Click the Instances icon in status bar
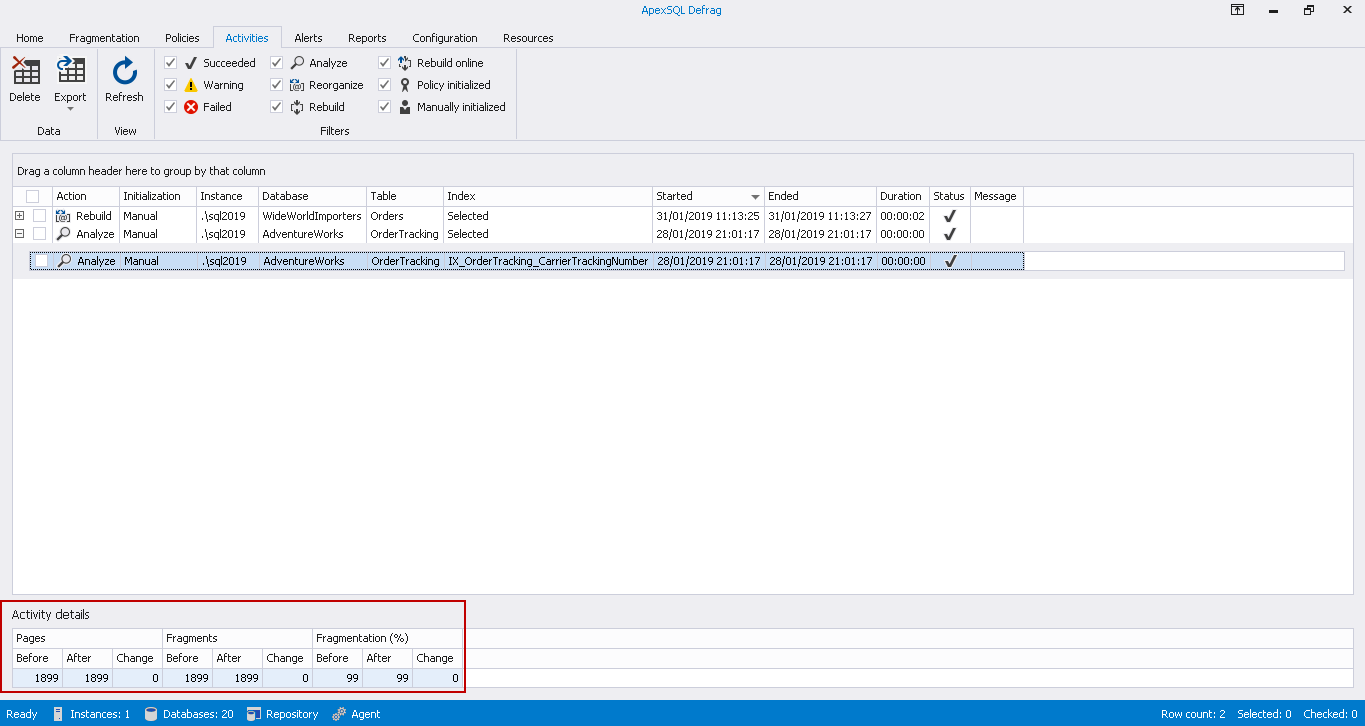The width and height of the screenshot is (1365, 726). [x=60, y=713]
